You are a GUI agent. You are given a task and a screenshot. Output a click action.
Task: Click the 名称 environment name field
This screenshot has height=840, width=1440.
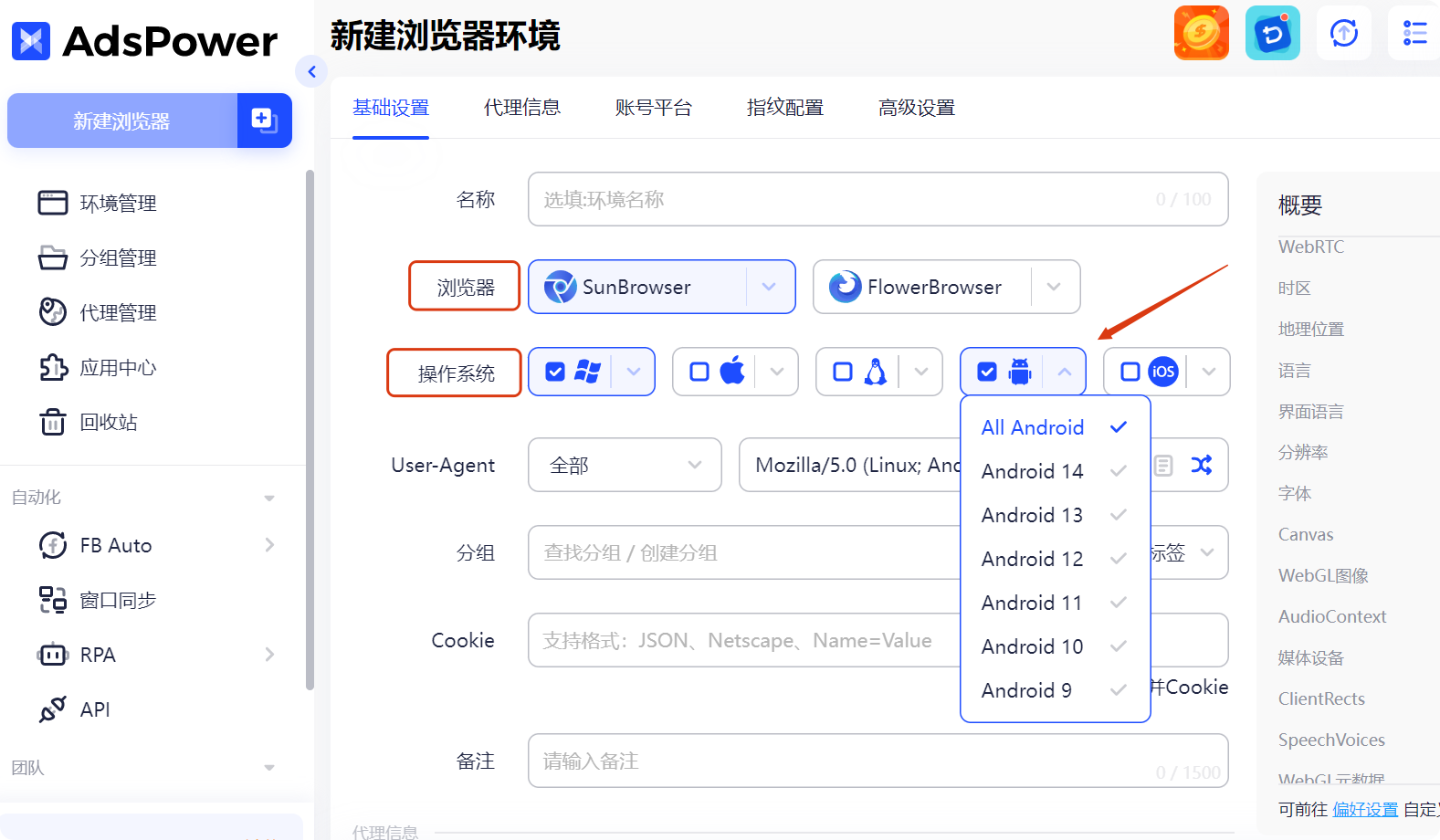[x=878, y=199]
